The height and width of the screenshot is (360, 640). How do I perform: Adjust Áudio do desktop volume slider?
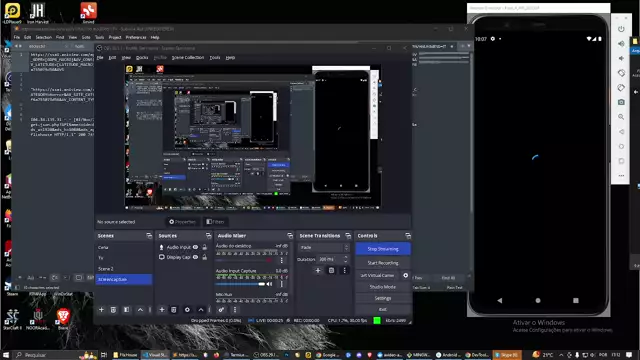coord(245,260)
